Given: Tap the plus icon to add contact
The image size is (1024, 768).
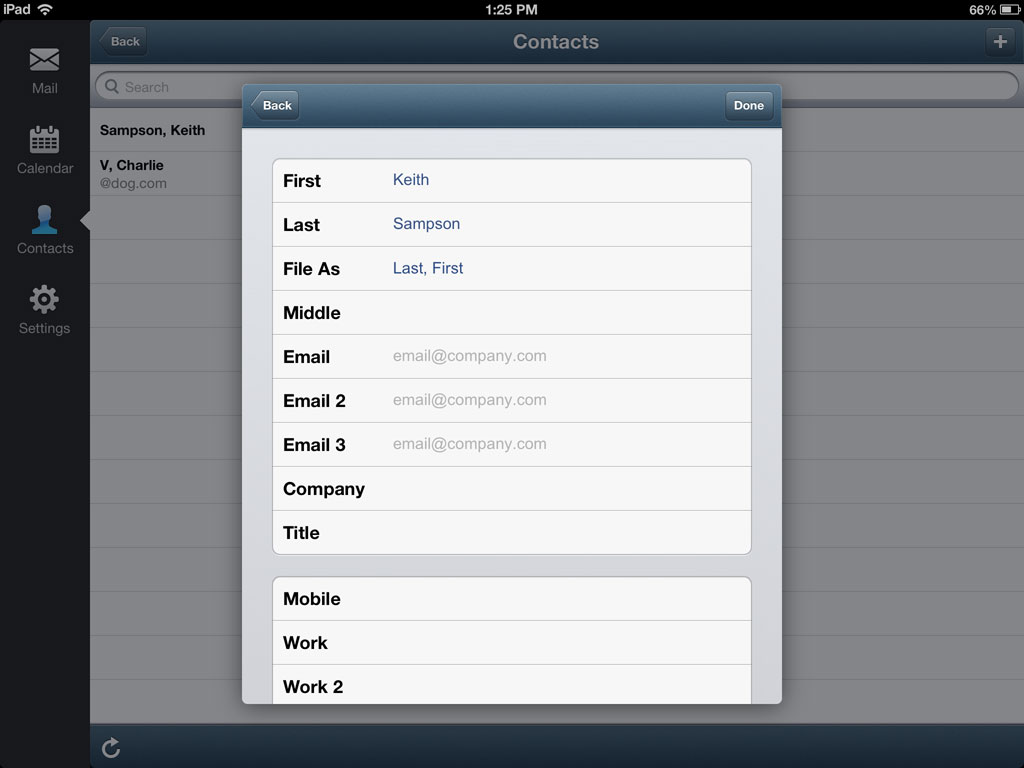Looking at the screenshot, I should (x=1000, y=42).
